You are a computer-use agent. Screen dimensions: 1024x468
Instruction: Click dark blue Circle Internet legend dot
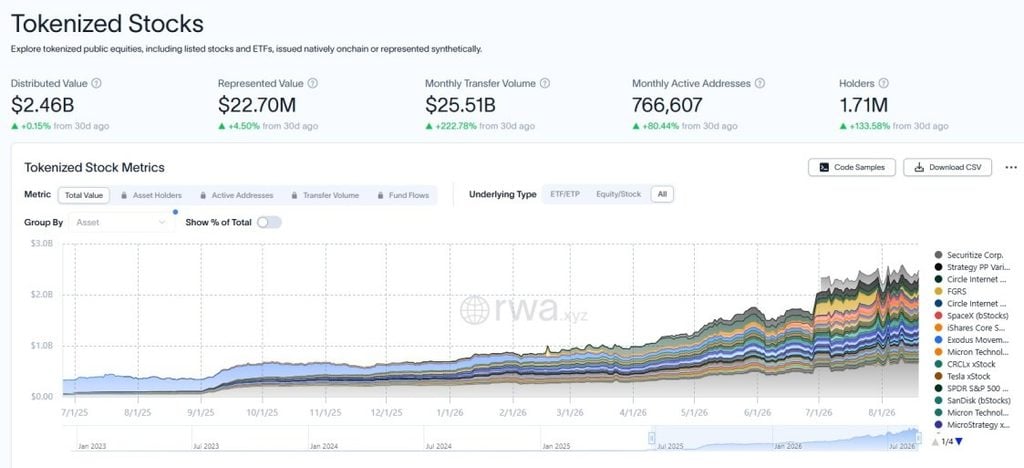938,304
